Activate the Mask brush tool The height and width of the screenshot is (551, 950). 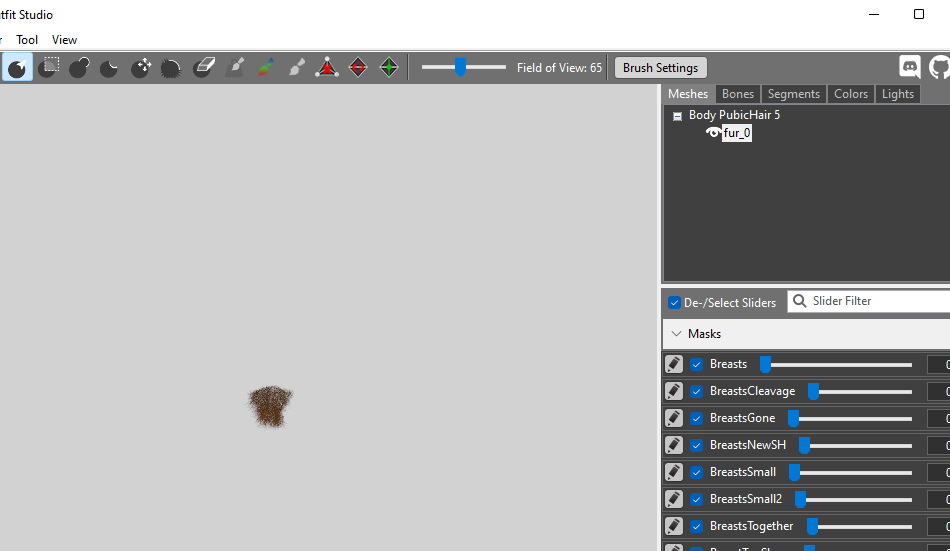click(48, 67)
